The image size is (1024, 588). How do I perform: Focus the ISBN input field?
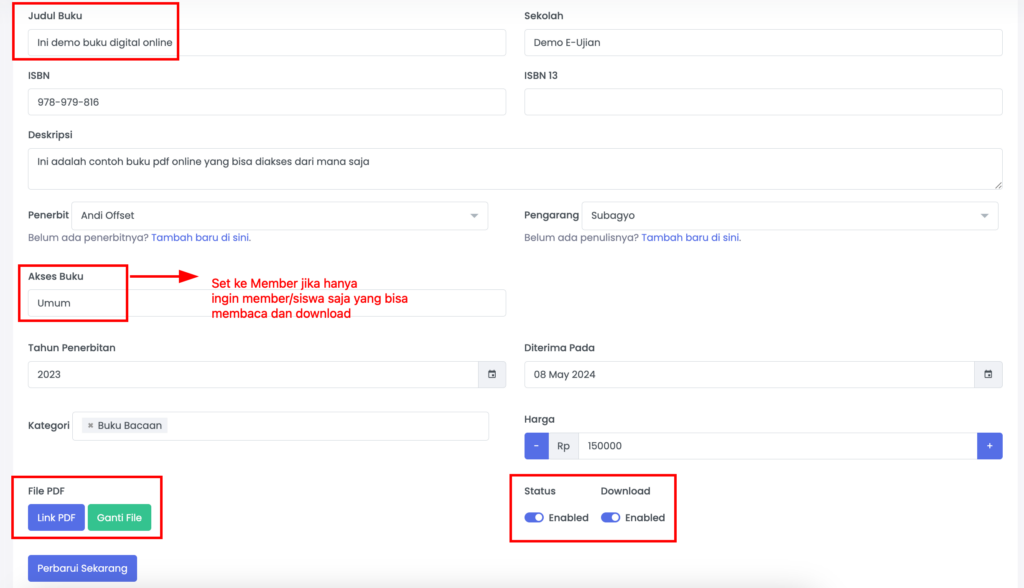(266, 102)
